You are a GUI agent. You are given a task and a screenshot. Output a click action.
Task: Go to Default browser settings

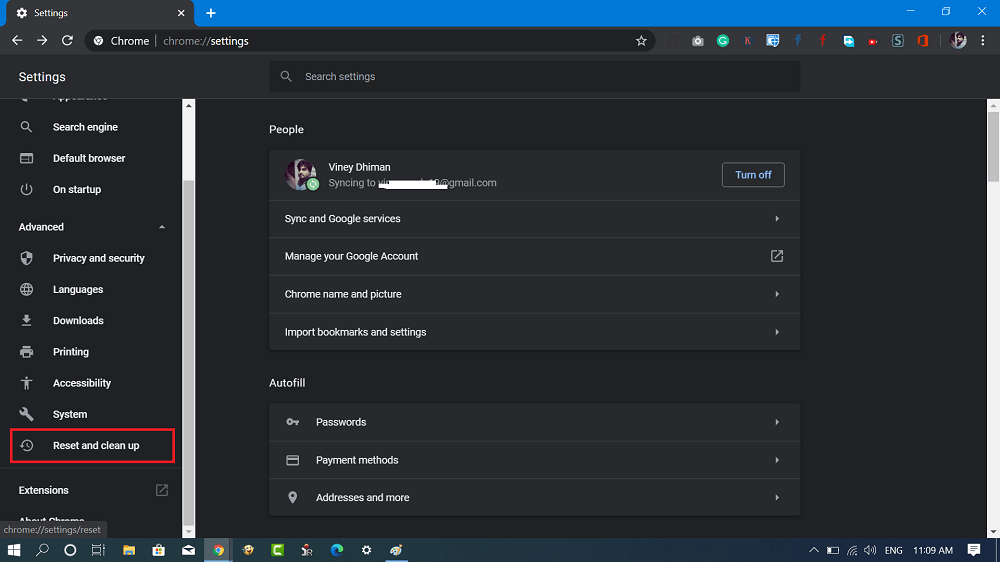click(89, 158)
